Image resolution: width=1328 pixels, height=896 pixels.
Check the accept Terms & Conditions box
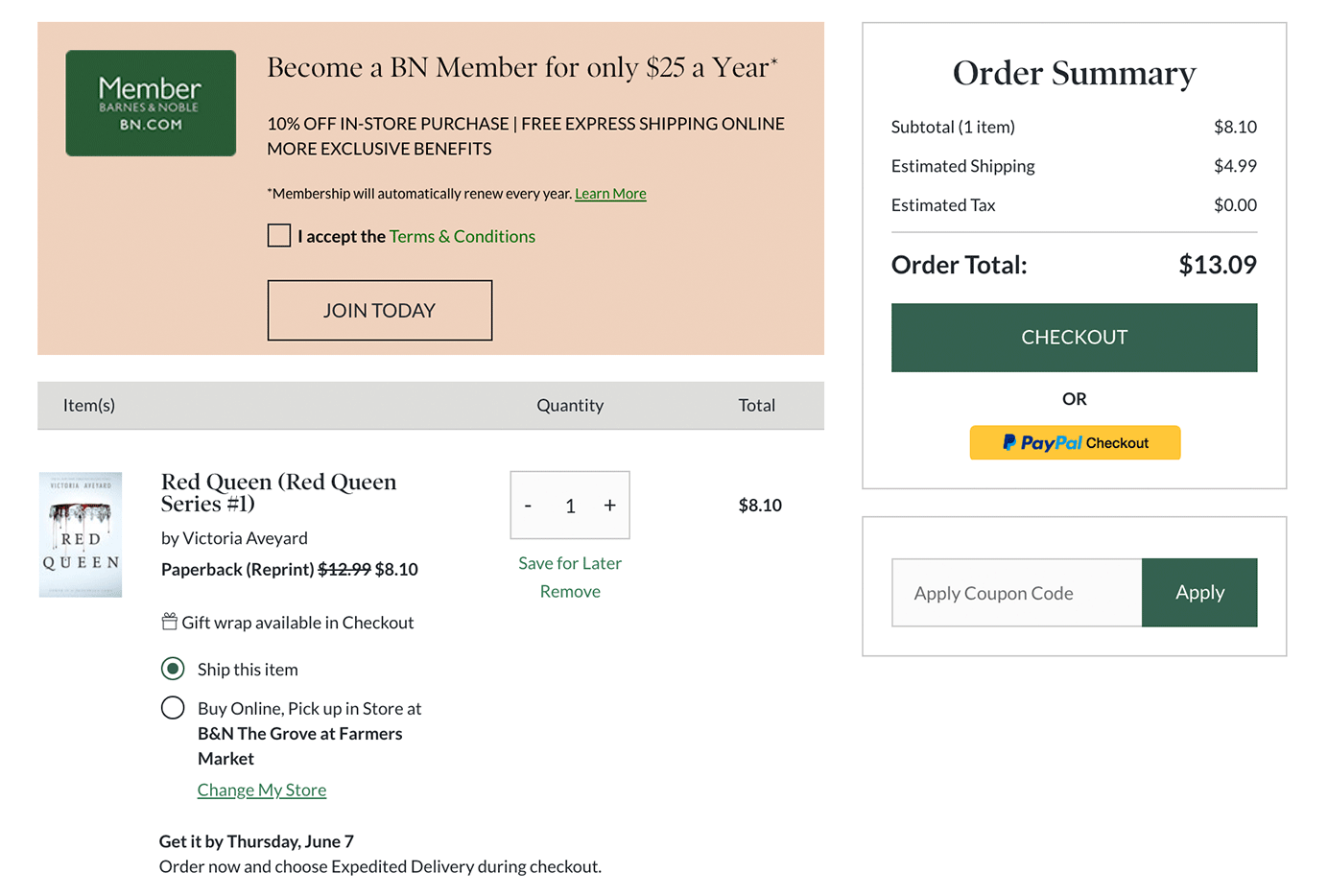tap(279, 236)
